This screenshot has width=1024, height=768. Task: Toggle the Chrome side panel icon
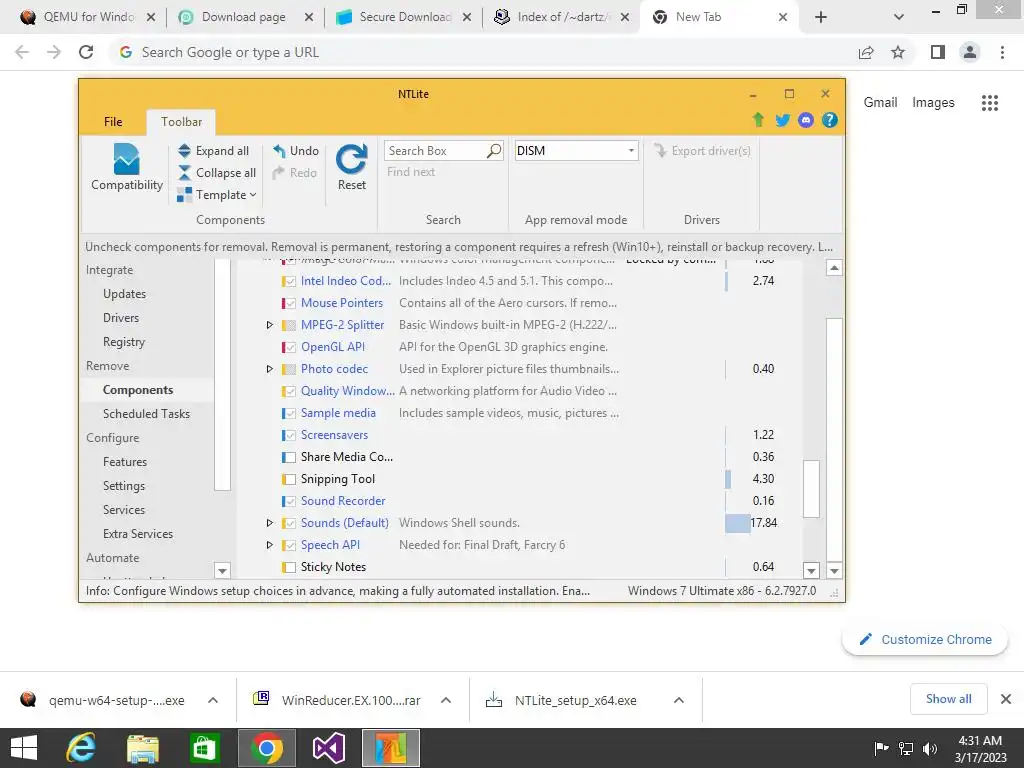[938, 52]
